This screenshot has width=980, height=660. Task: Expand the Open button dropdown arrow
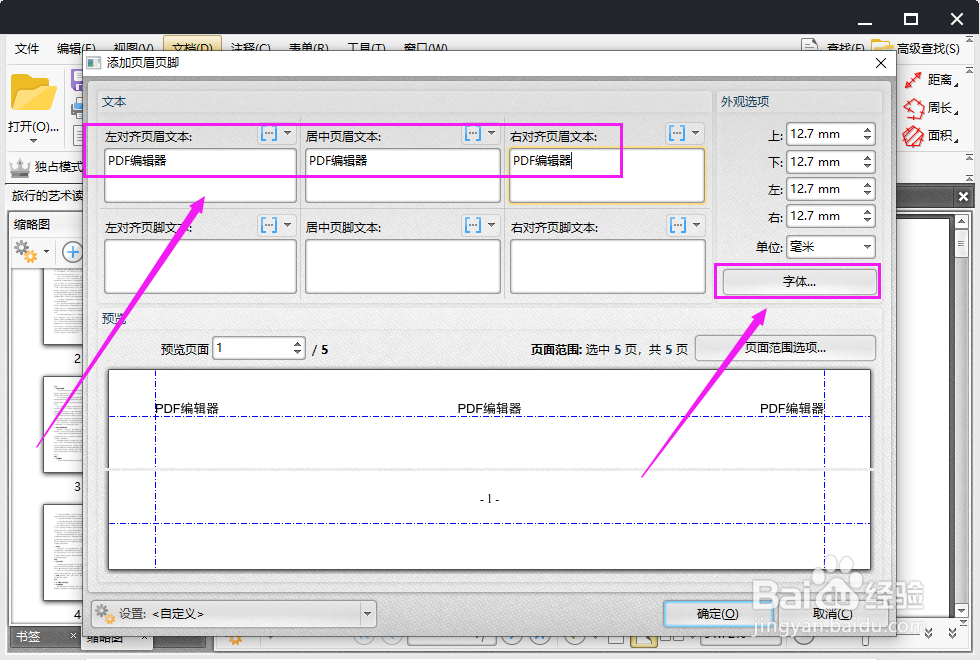(33, 141)
